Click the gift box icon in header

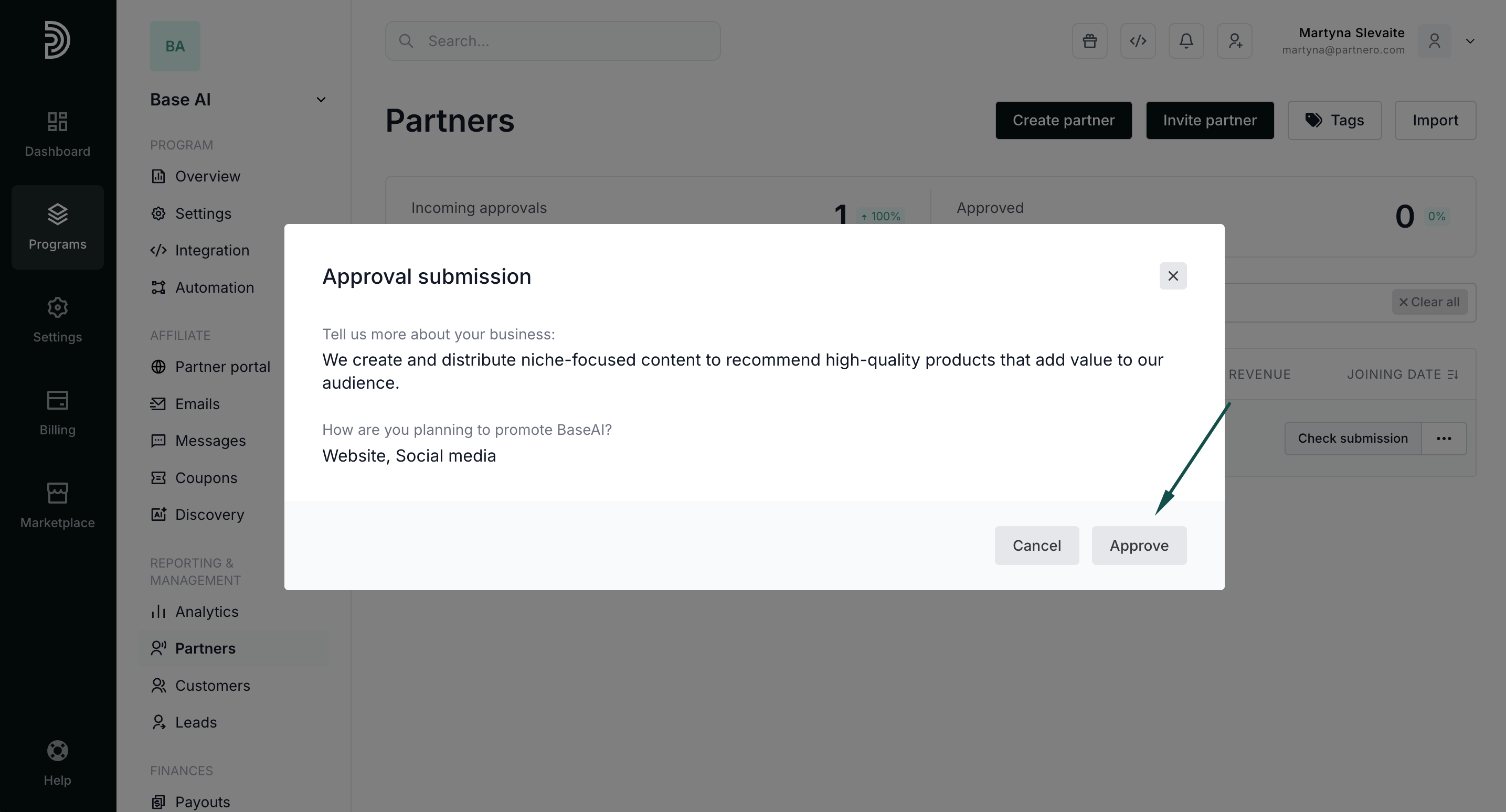point(1089,41)
